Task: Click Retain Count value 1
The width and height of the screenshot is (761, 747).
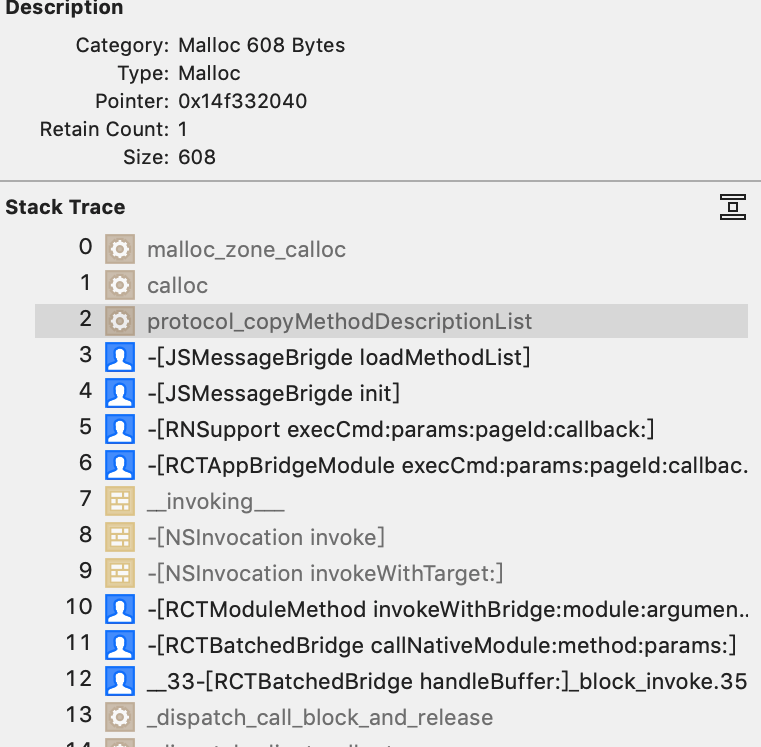Action: coord(182,129)
